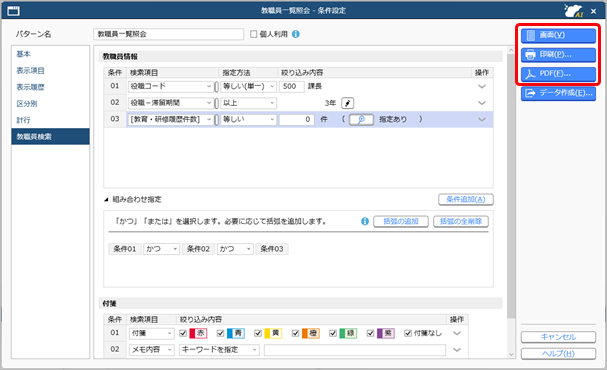Select the 教職員検索 tab in sidebar
The width and height of the screenshot is (607, 370).
click(50, 137)
